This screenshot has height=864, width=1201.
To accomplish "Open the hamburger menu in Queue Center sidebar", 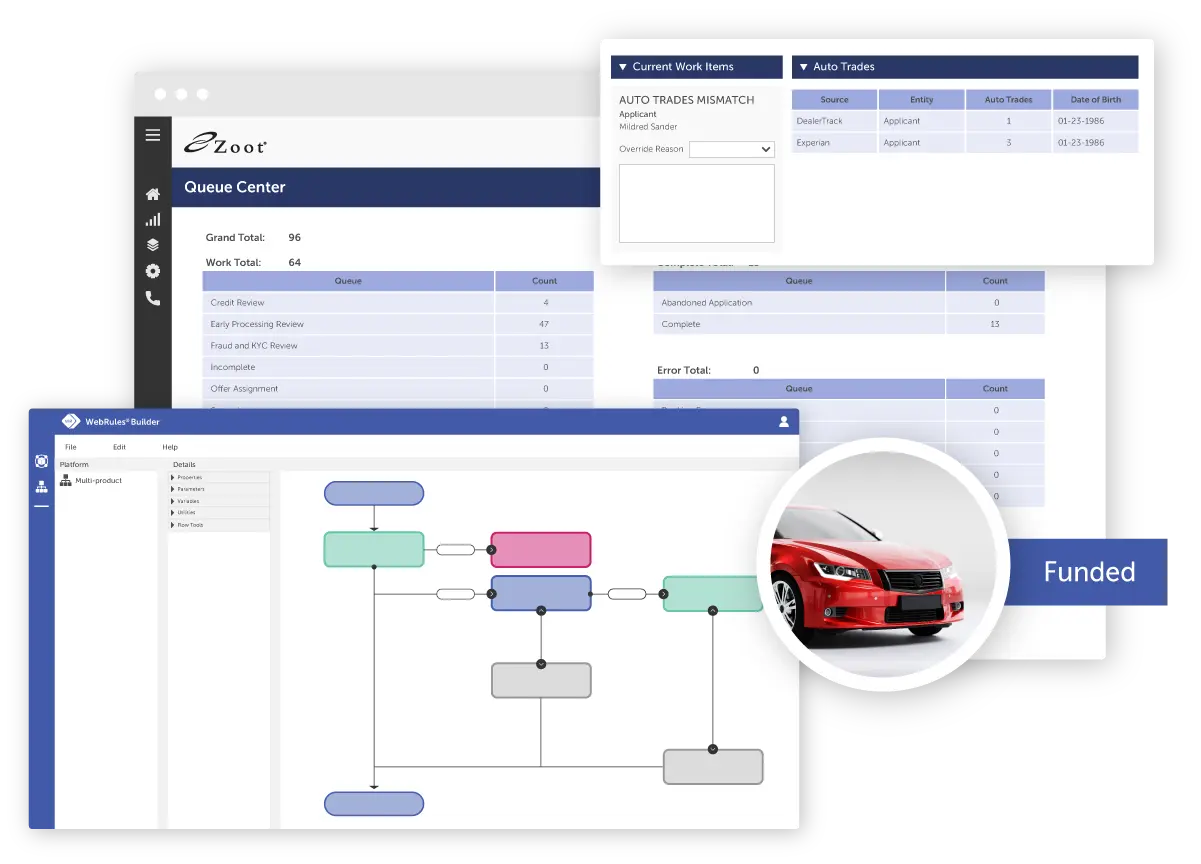I will [x=152, y=135].
